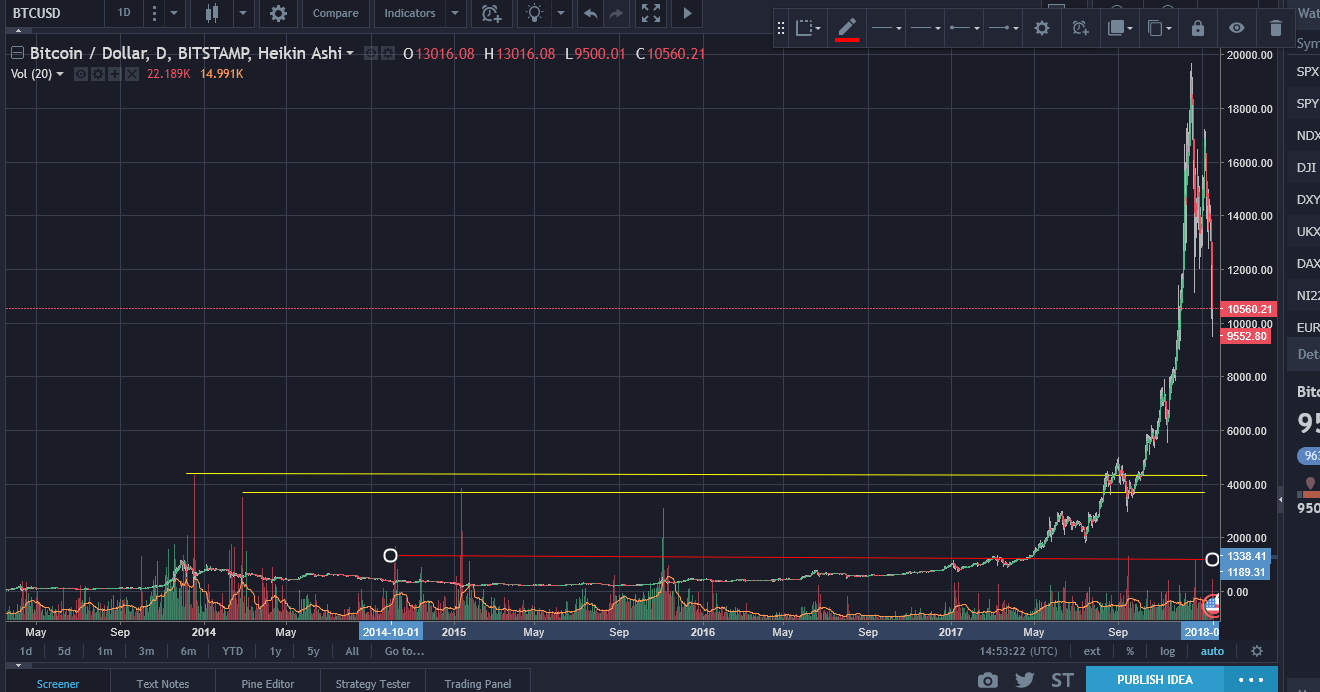The image size is (1320, 692).
Task: Click the Compare button
Action: [x=335, y=13]
